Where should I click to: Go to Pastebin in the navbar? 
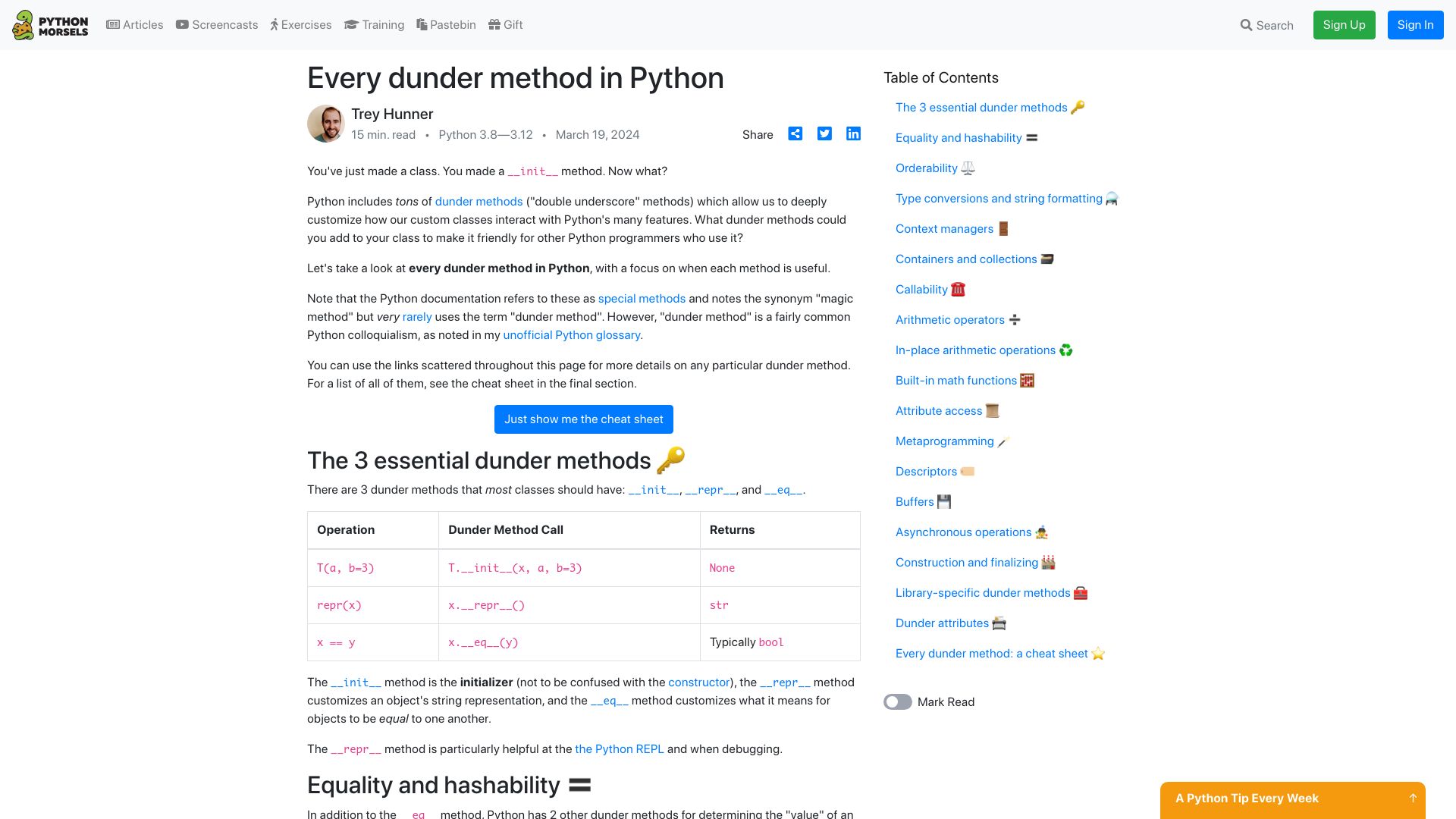point(446,25)
